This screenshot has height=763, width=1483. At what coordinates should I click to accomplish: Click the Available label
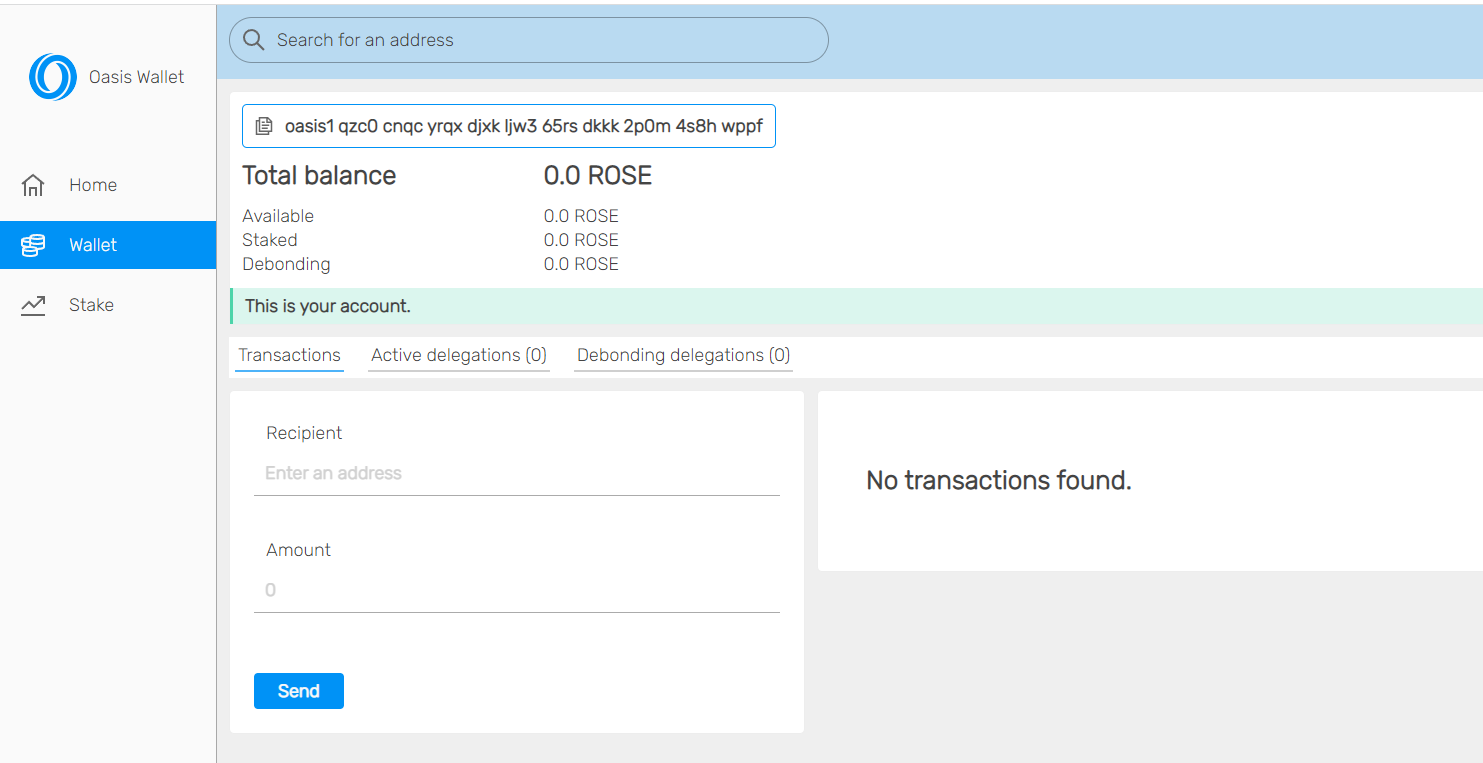(278, 216)
